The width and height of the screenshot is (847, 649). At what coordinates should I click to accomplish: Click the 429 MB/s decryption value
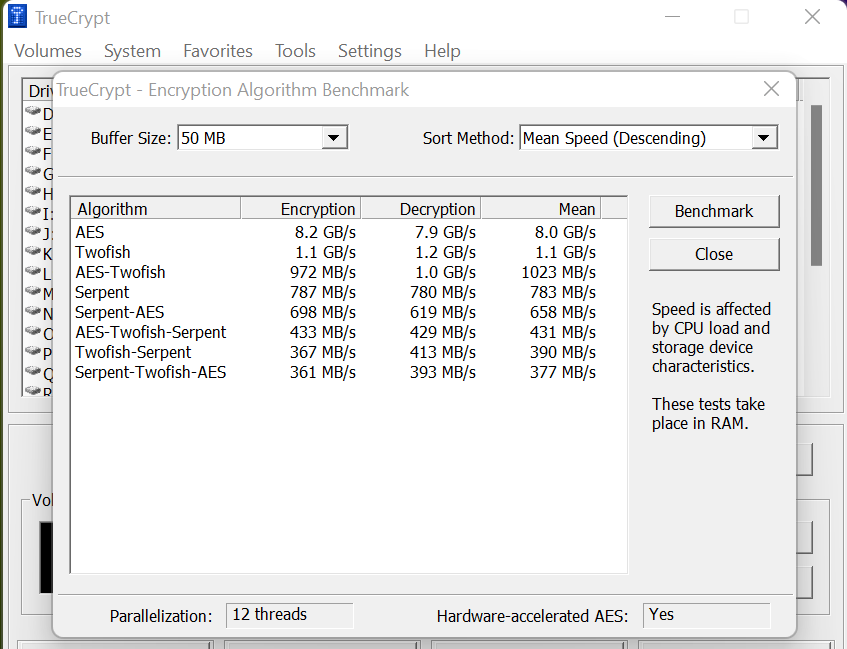coord(442,332)
